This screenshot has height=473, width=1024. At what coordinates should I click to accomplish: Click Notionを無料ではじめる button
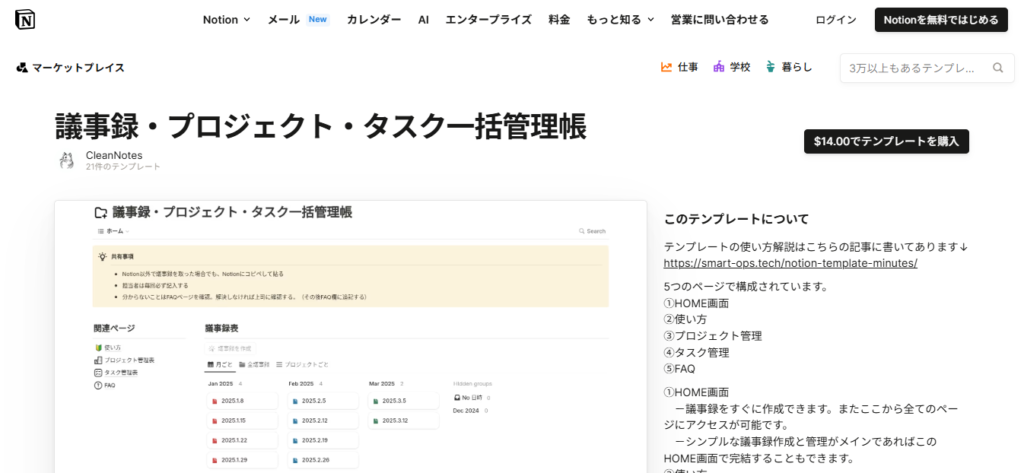tap(941, 20)
